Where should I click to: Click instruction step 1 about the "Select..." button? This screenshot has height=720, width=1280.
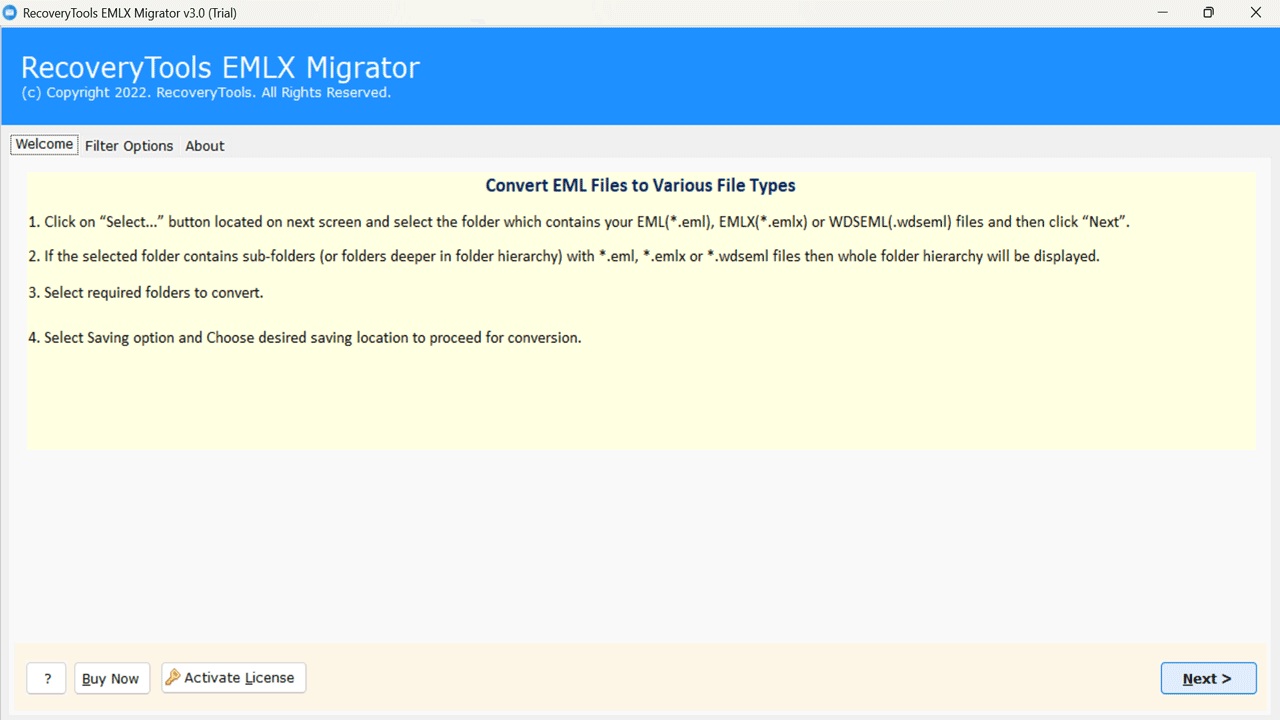tap(579, 222)
